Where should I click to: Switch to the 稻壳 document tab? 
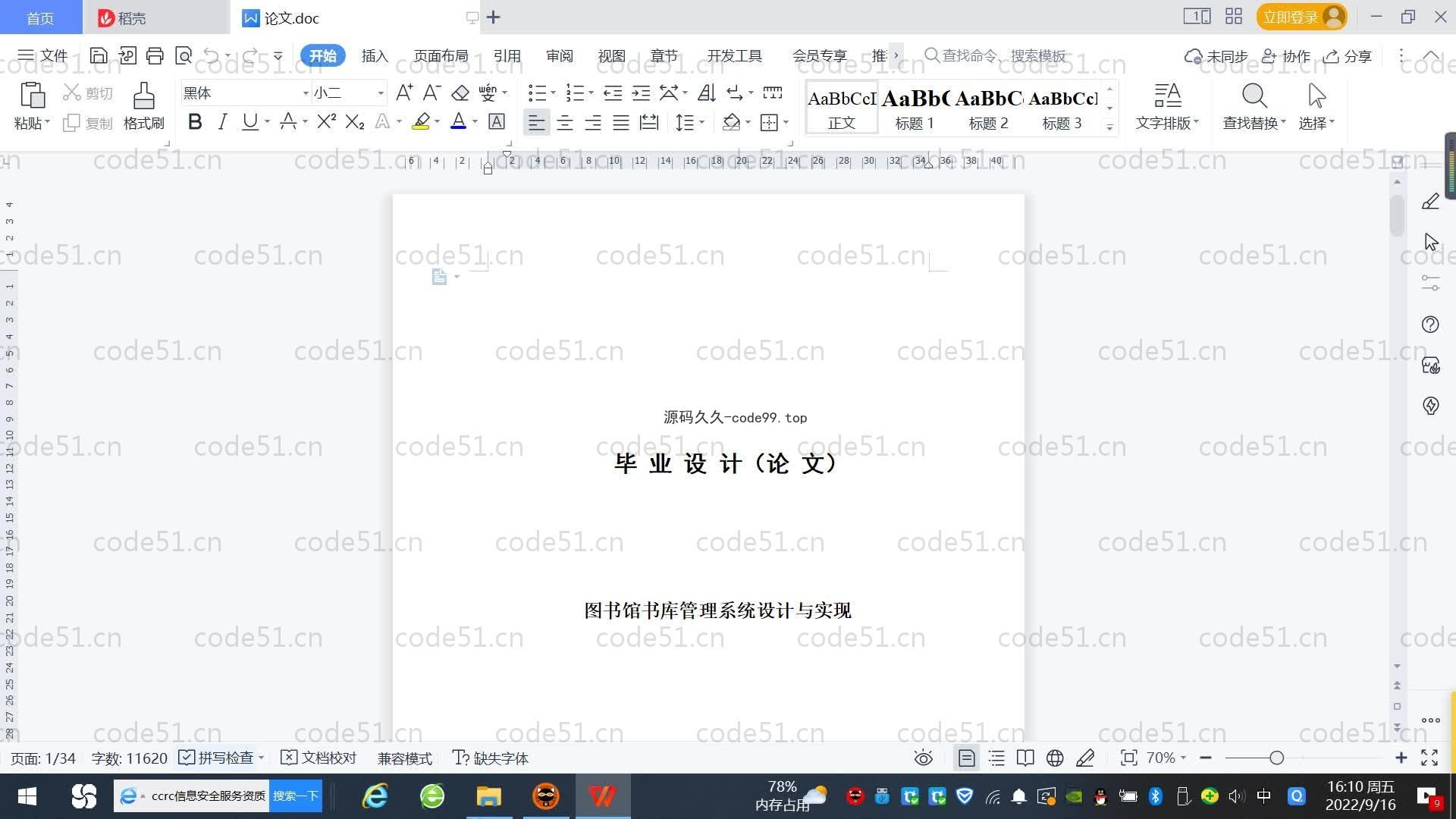click(155, 17)
